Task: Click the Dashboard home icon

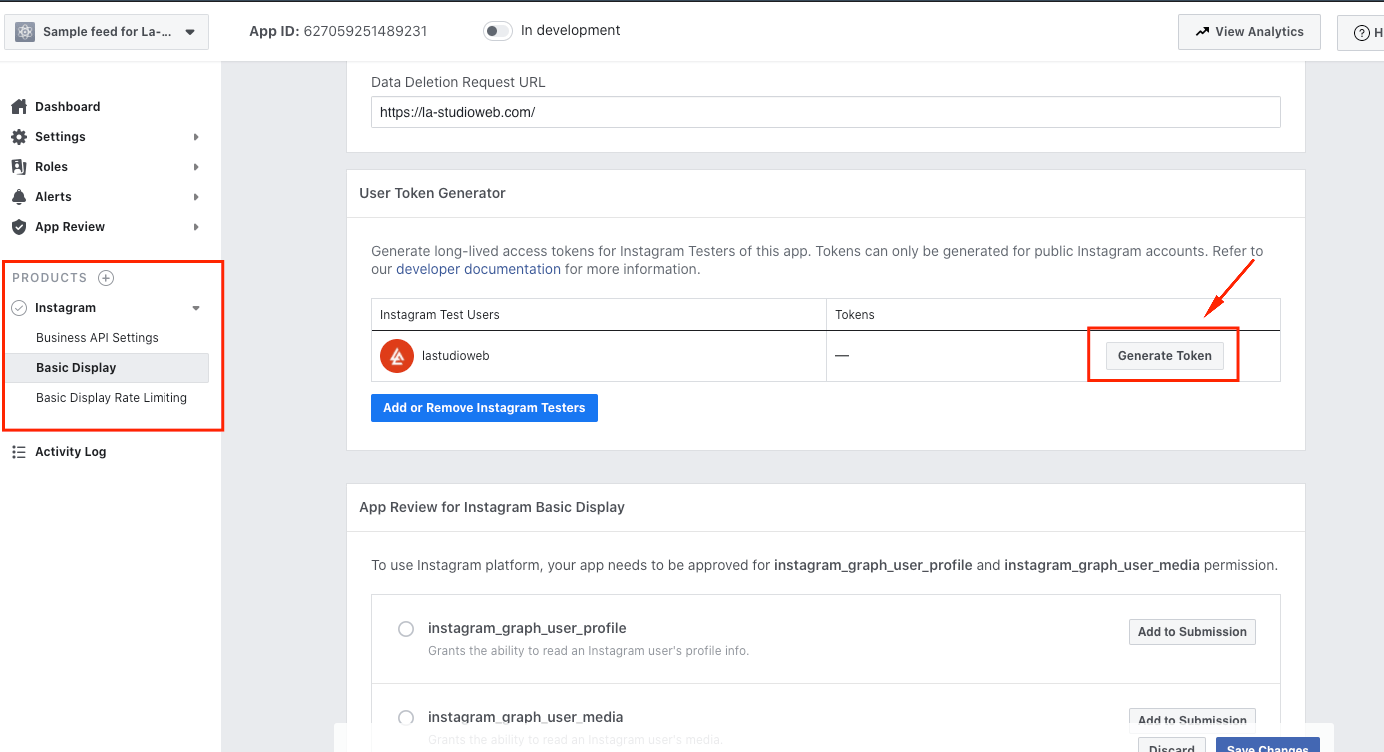Action: (x=18, y=107)
